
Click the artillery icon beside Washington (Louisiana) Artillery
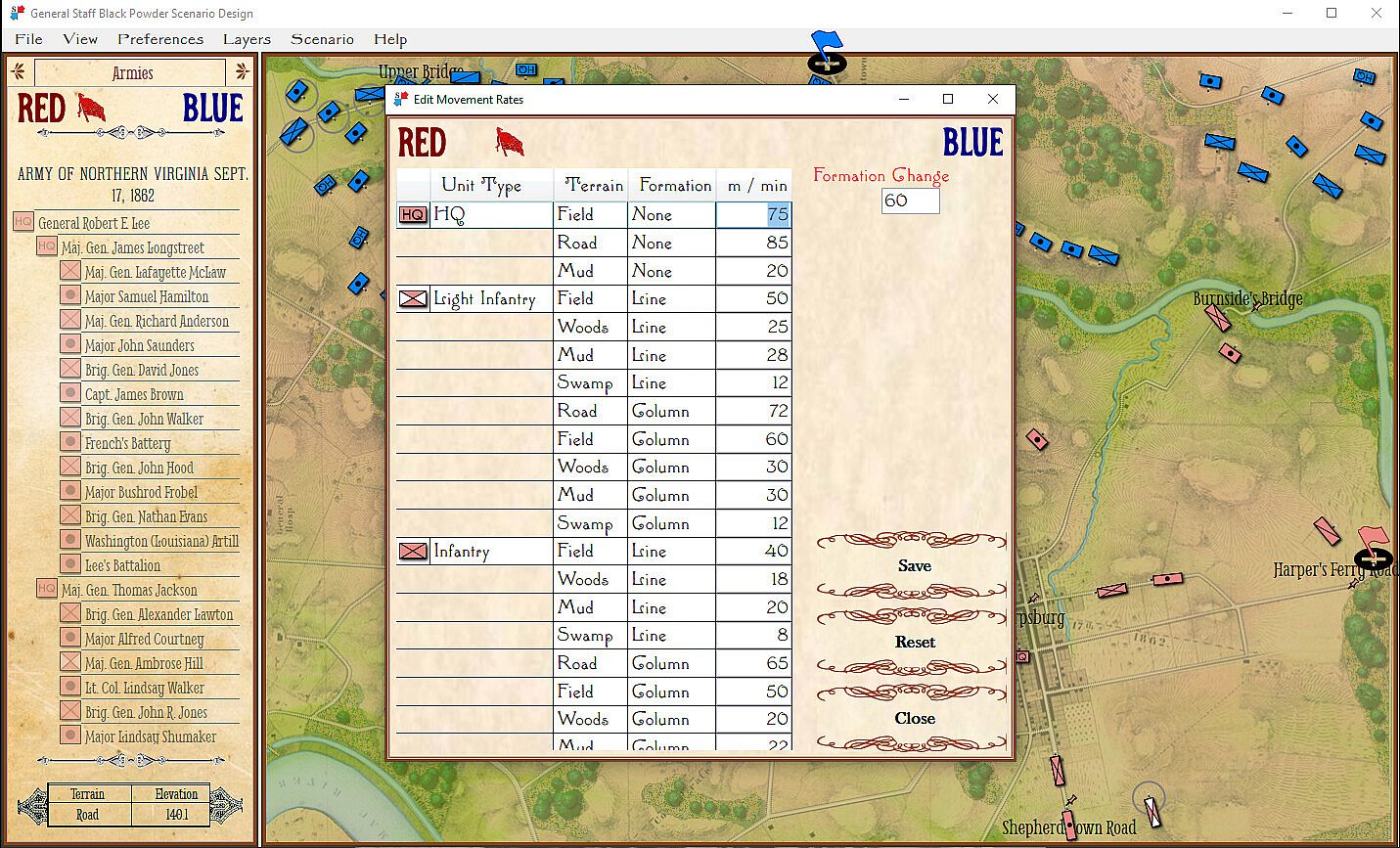(70, 540)
